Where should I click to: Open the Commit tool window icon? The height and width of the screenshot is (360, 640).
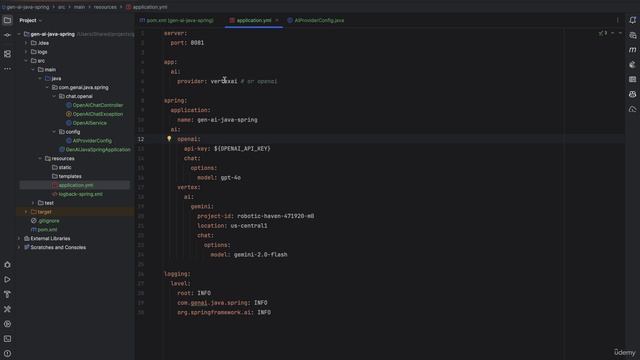pyautogui.click(x=7, y=35)
